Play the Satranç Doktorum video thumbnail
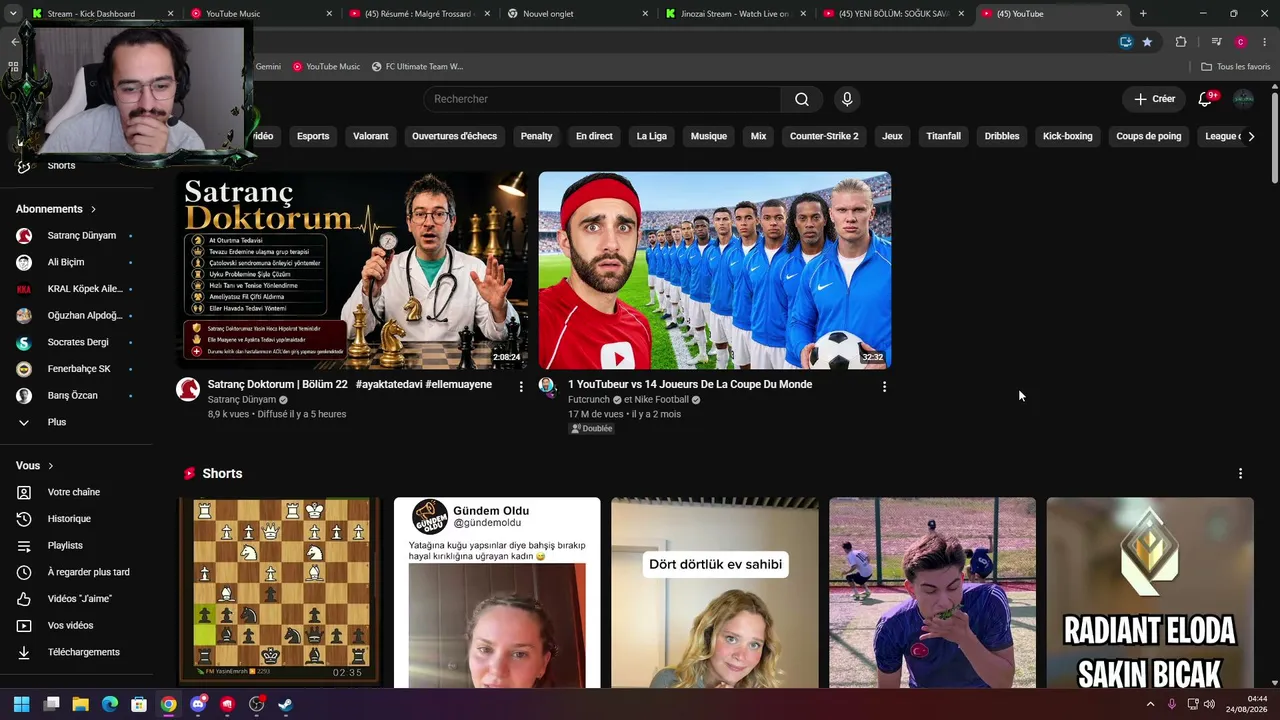This screenshot has height=720, width=1280. (352, 270)
